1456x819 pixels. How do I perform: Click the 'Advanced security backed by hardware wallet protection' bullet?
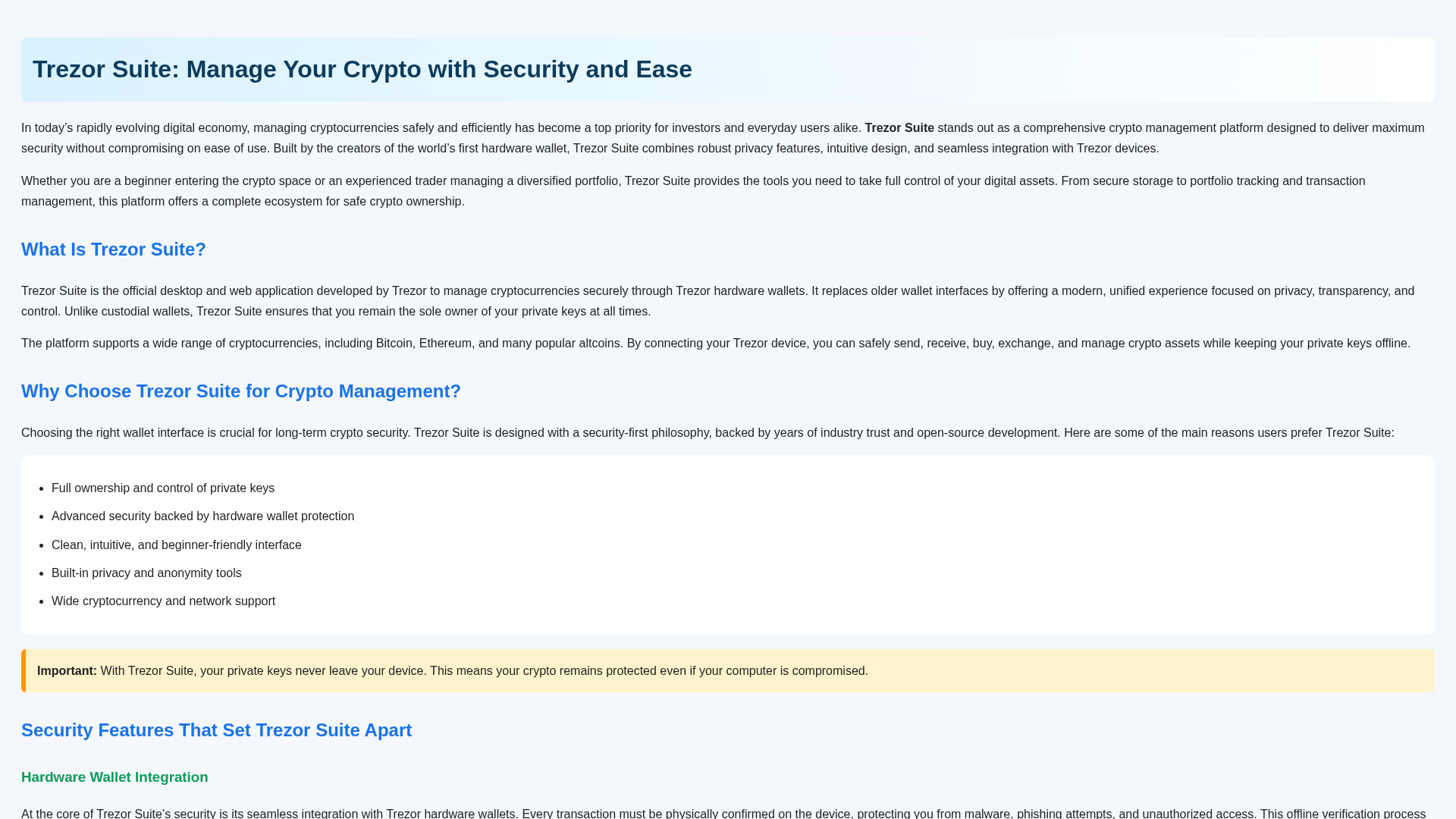(x=202, y=516)
